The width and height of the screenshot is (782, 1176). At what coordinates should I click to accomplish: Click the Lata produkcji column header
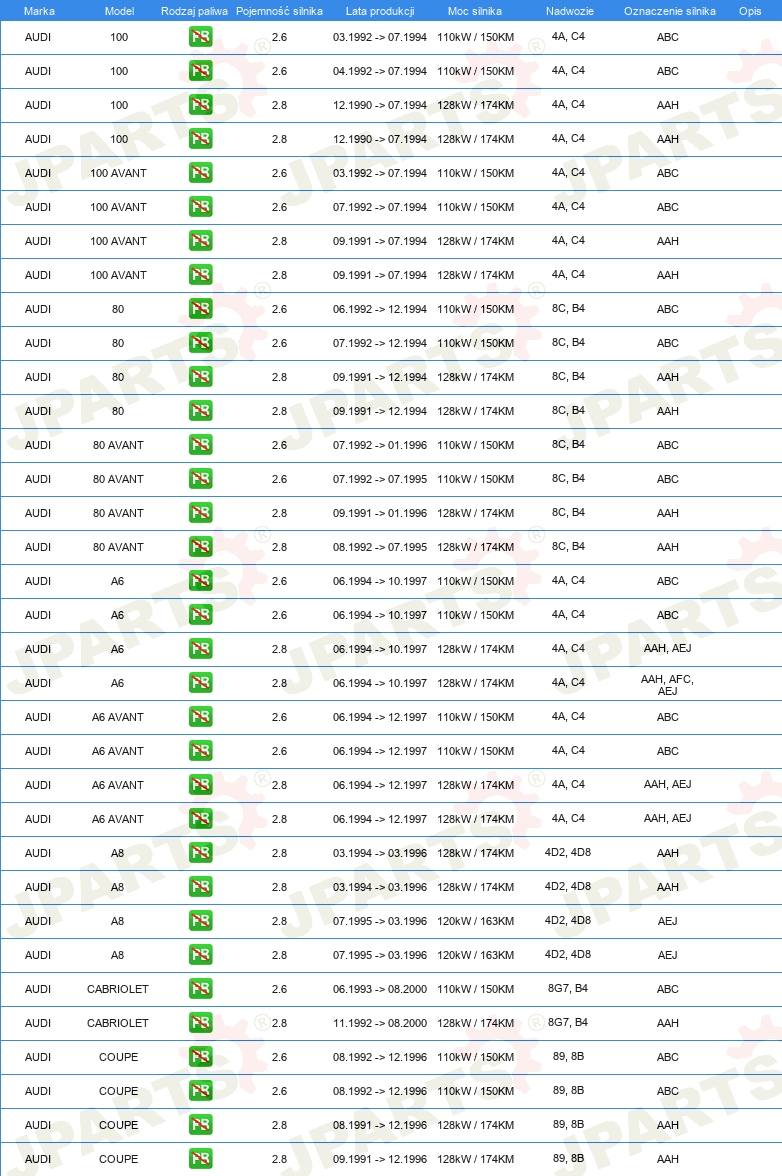click(380, 11)
